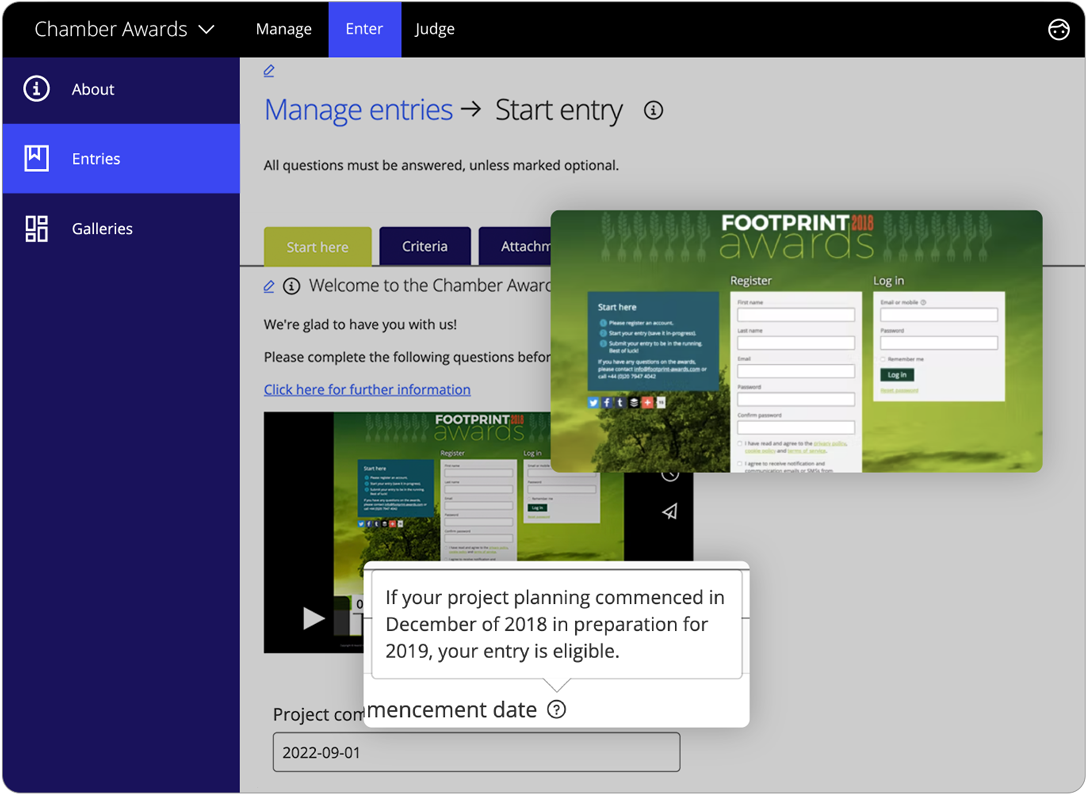
Task: Click the edit pencil above Manage entries
Action: click(x=268, y=71)
